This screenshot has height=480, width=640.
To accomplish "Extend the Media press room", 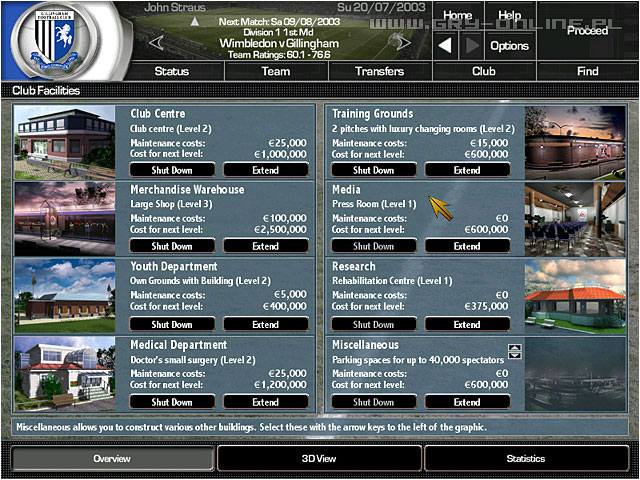I will 467,246.
